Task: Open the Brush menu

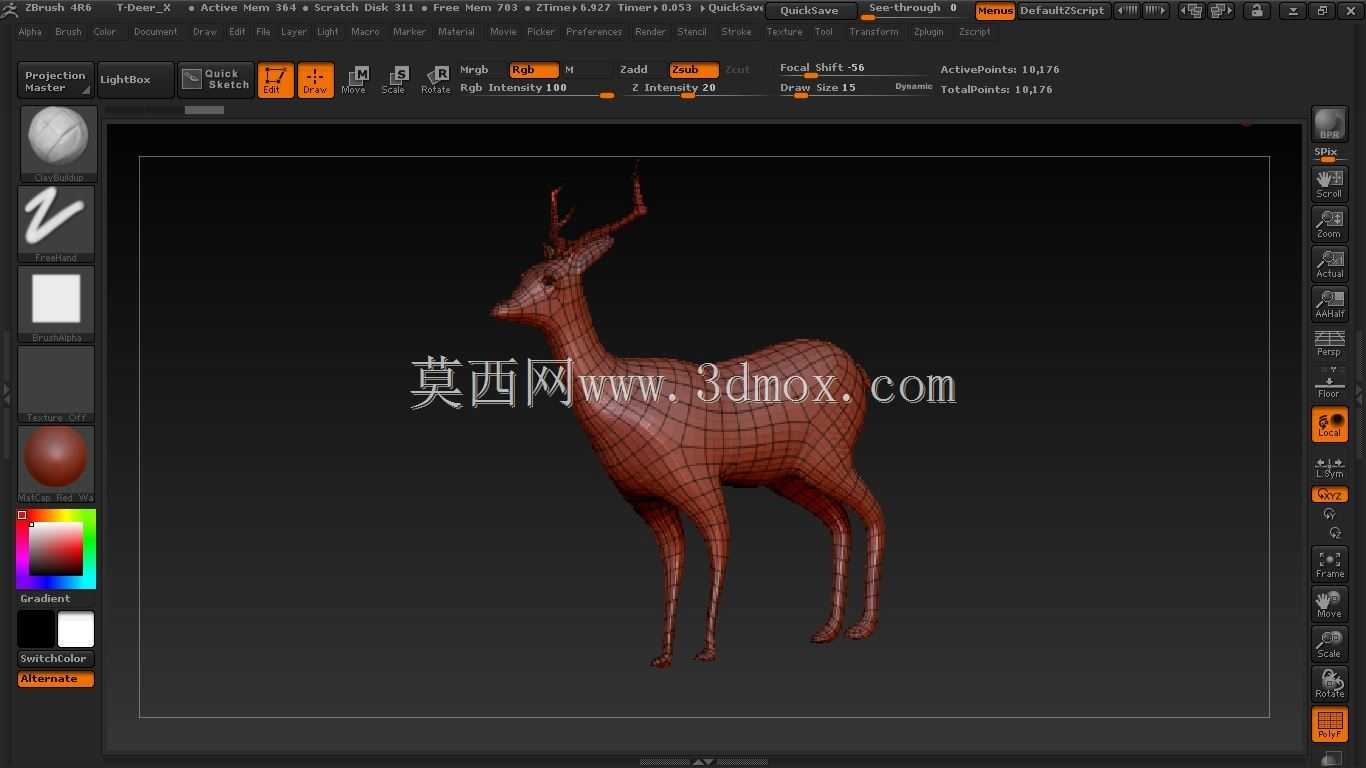Action: [69, 32]
